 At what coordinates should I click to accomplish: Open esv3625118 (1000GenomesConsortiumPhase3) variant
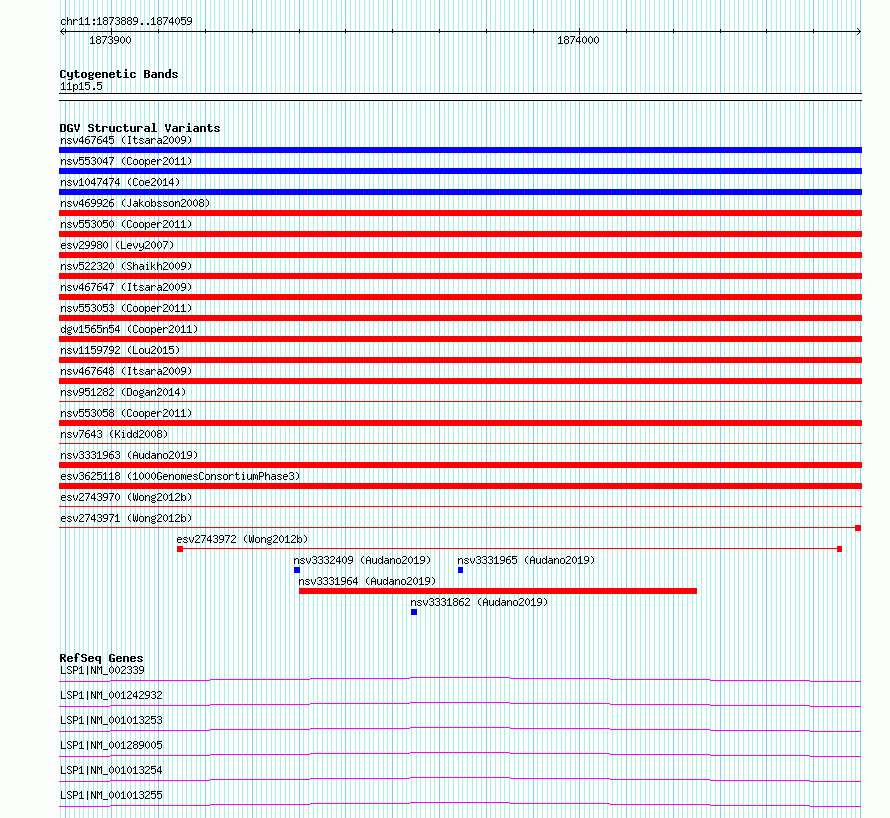tap(180, 476)
